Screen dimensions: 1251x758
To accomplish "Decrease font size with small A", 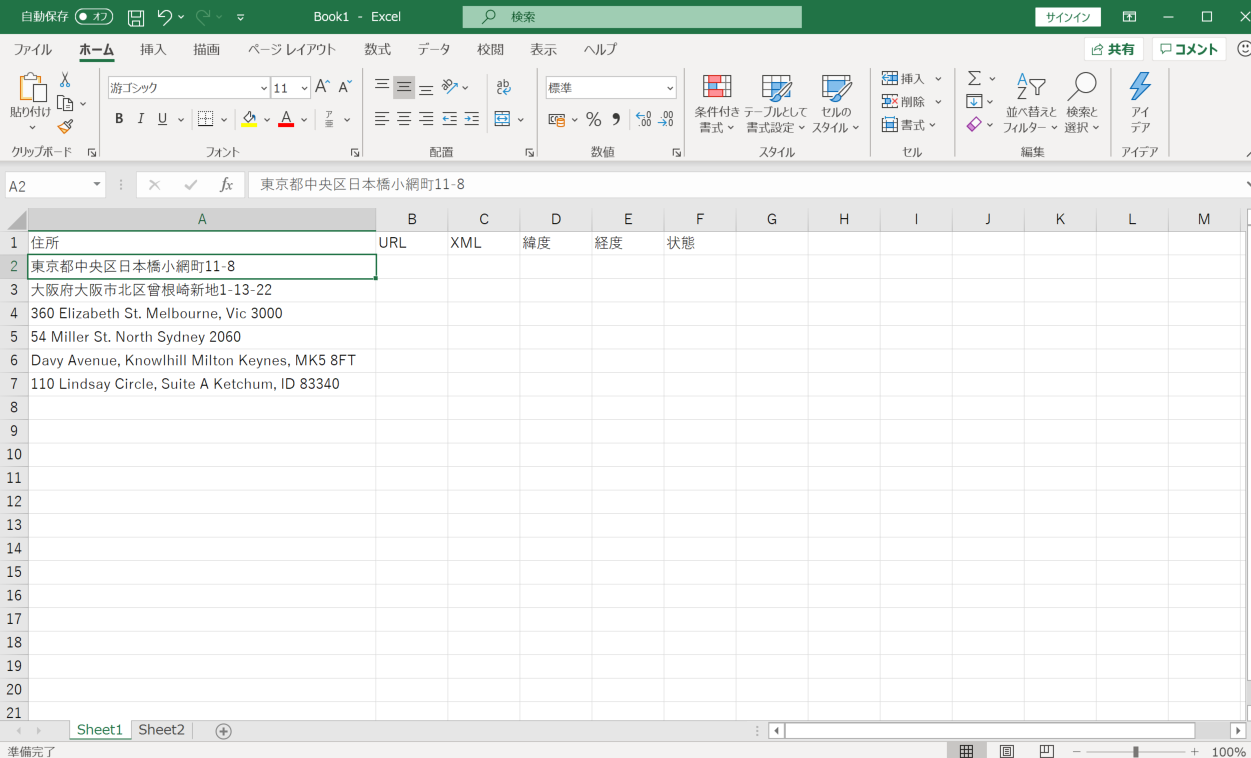I will pyautogui.click(x=345, y=88).
